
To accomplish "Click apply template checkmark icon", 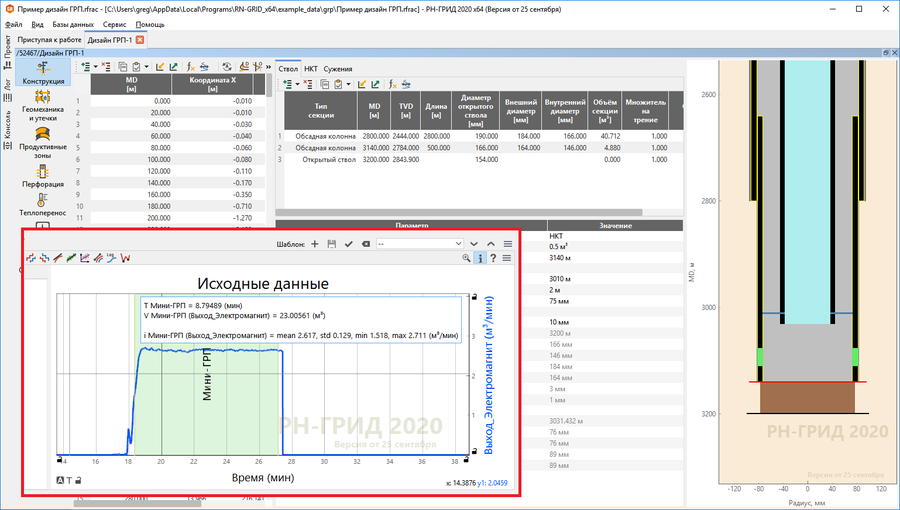I will 348,244.
